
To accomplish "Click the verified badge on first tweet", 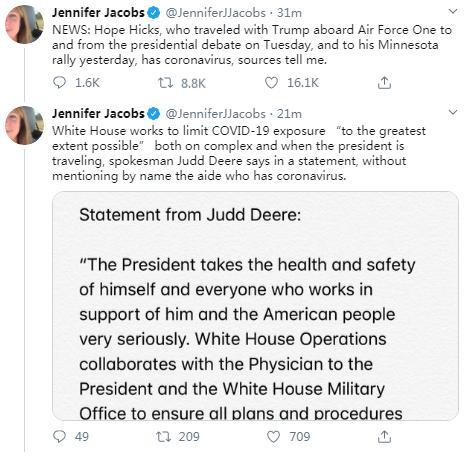I will click(154, 13).
